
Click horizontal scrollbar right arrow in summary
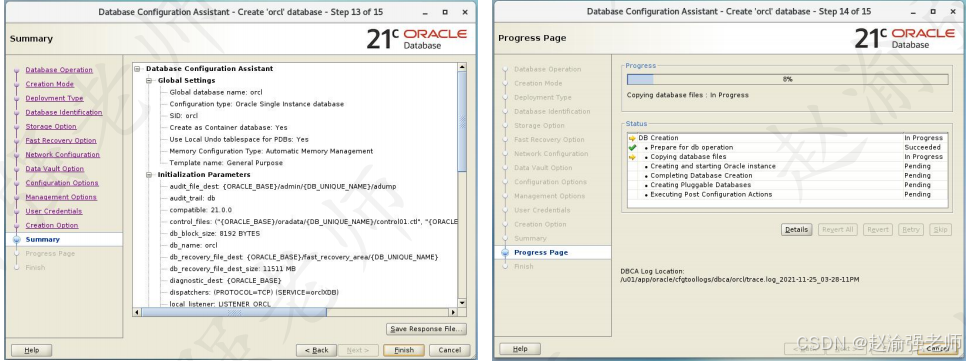453,313
